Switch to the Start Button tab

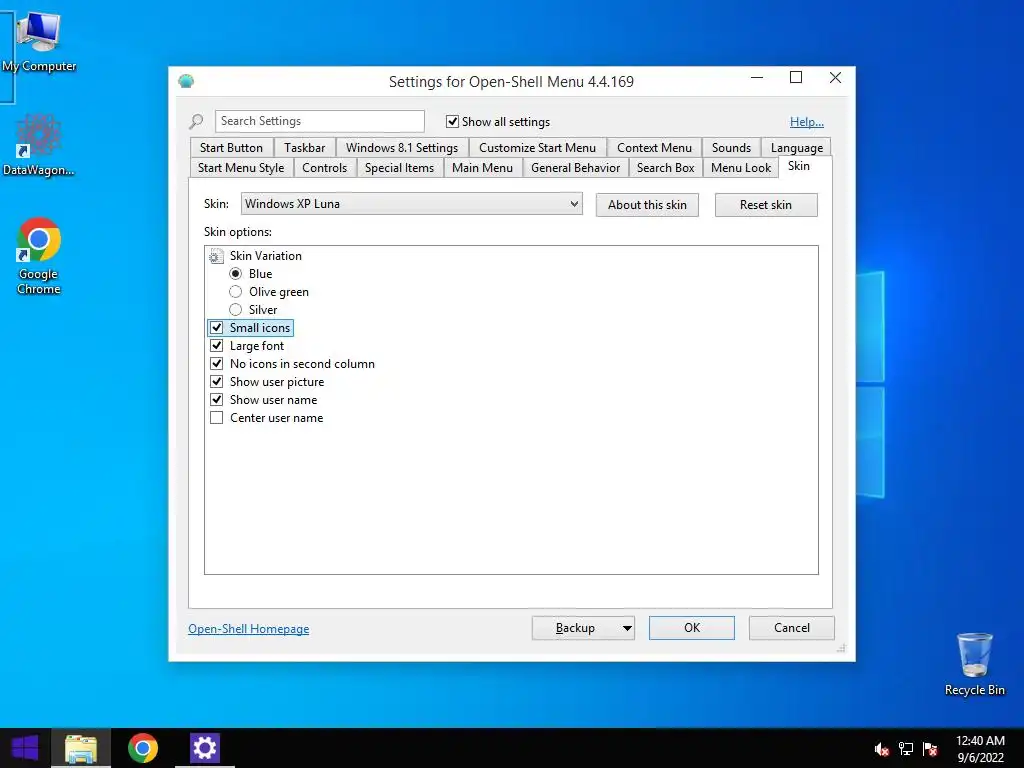(x=231, y=148)
